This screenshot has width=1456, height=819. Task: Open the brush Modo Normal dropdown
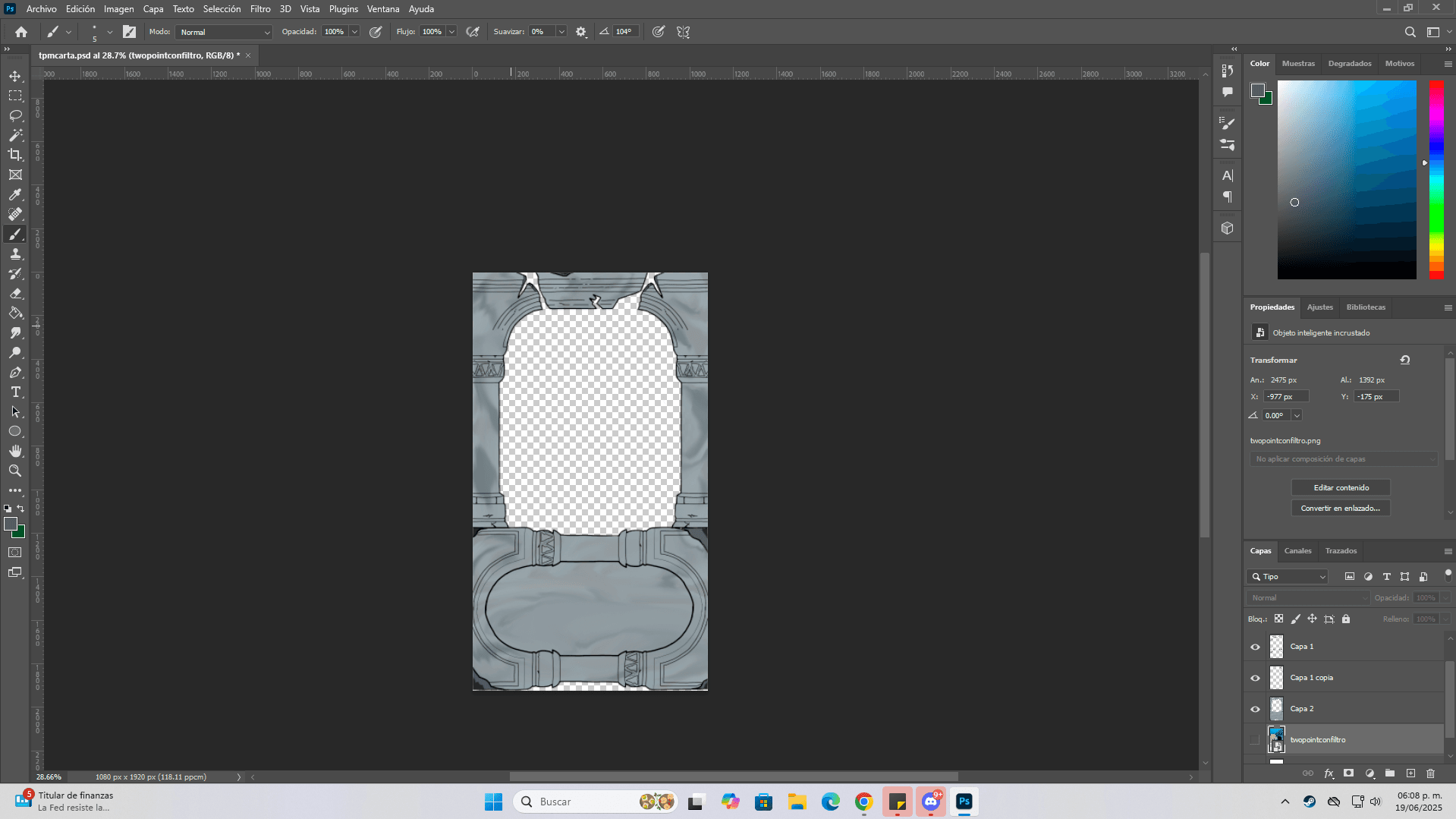pos(224,32)
